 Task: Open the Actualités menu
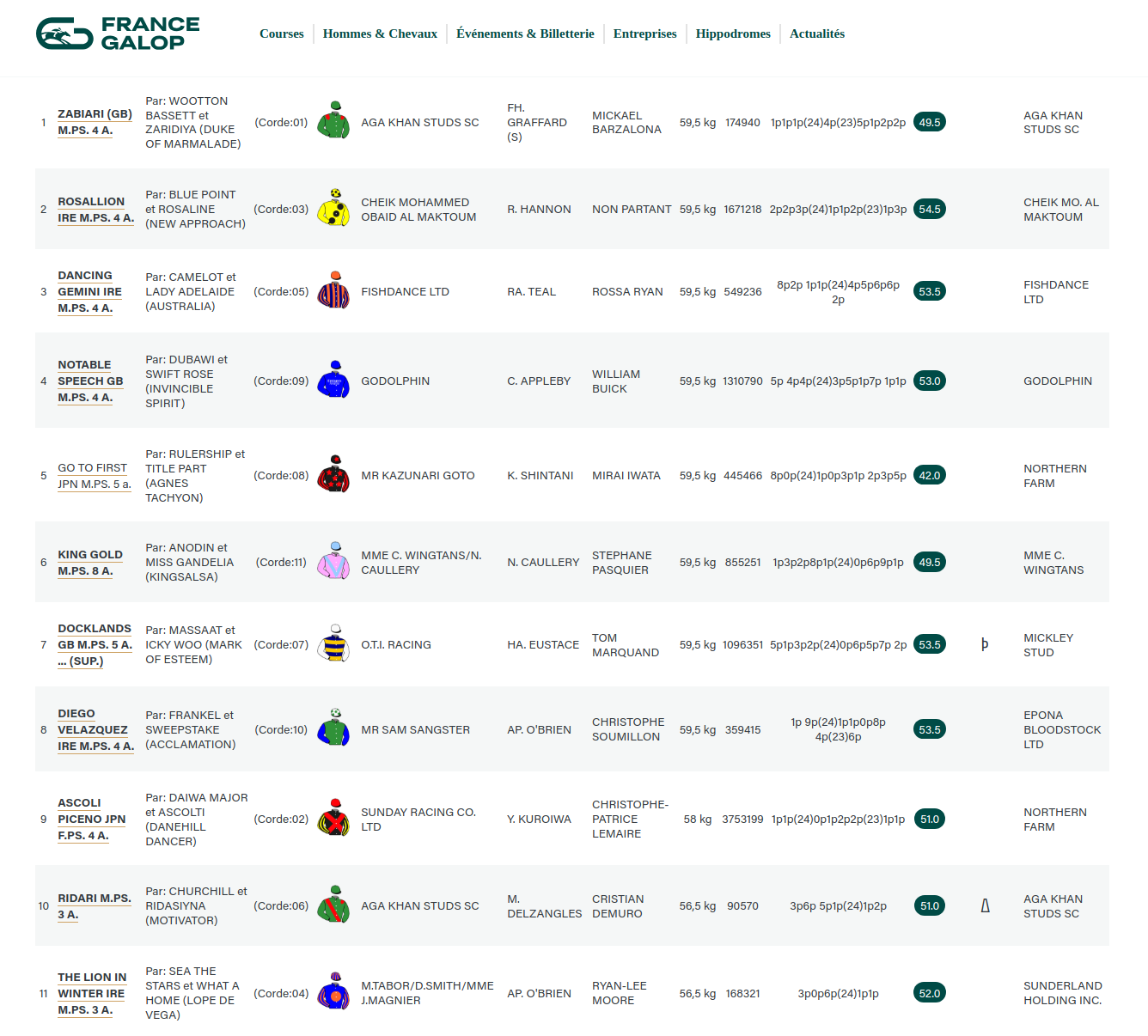(x=817, y=34)
